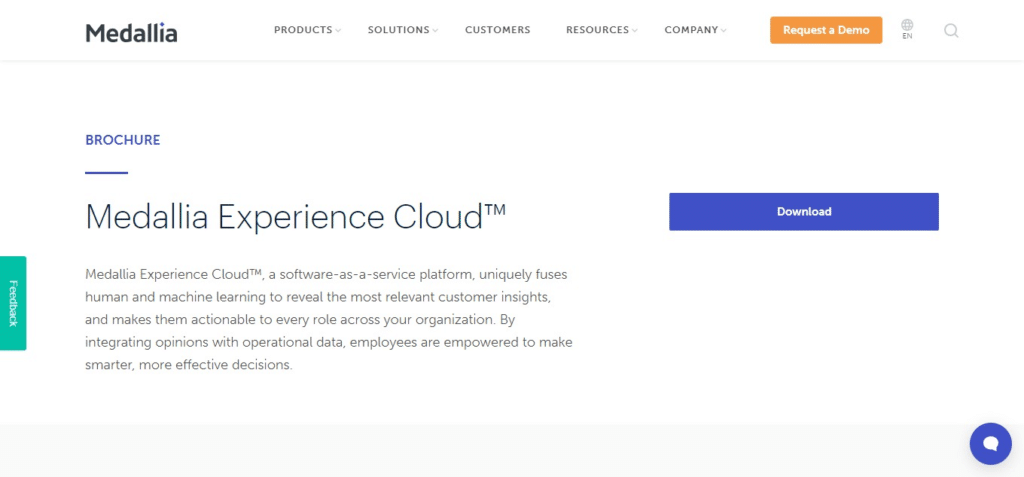The image size is (1024, 477).
Task: Click the Request a Demo button
Action: click(826, 30)
